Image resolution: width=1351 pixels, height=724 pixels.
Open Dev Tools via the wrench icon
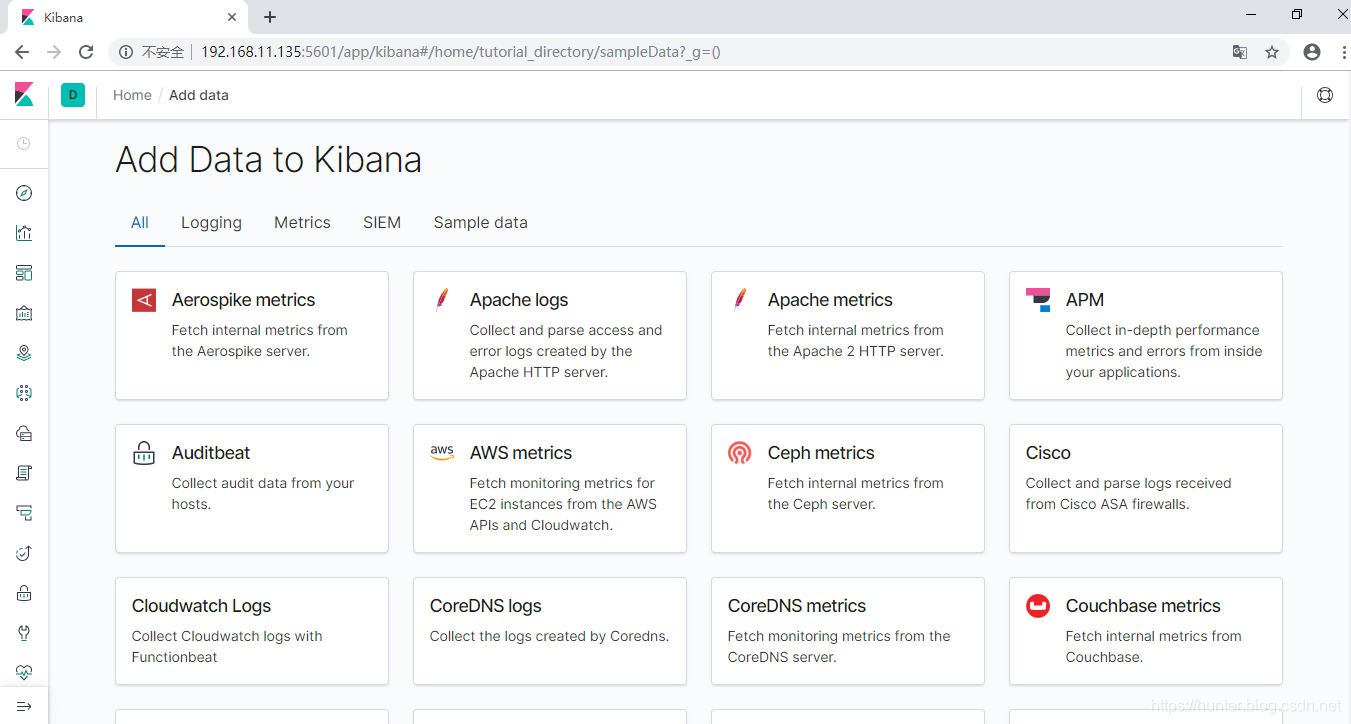tap(24, 633)
